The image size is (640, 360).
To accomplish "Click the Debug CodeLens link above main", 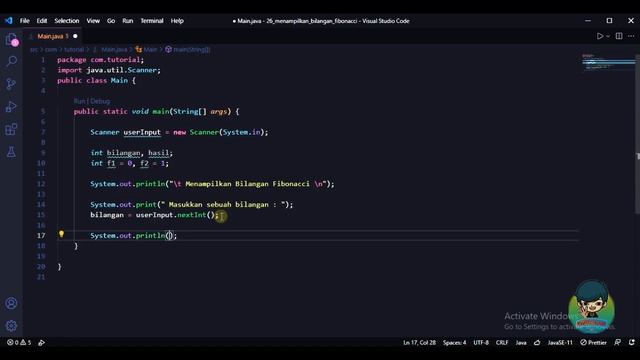I will (100, 101).
